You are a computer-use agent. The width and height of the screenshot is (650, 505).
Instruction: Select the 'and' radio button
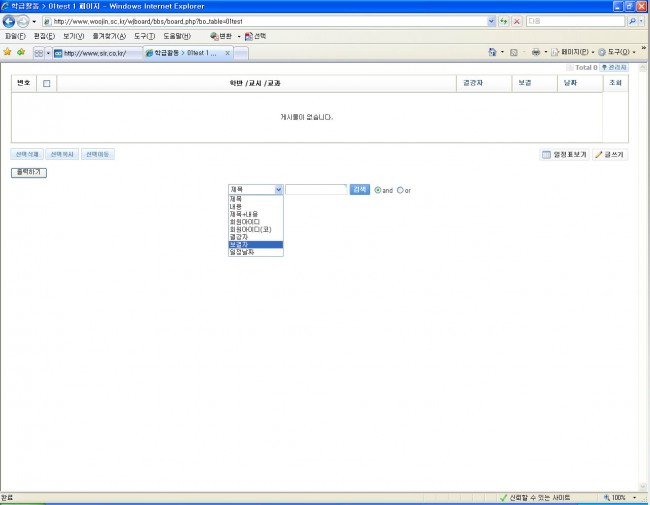tap(378, 190)
